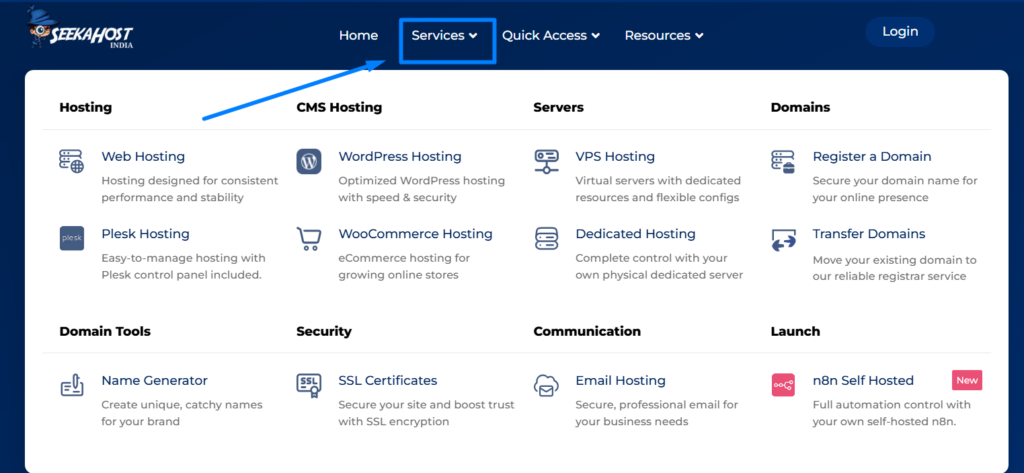The image size is (1024, 473).
Task: Click the WooCommerce shopping cart icon
Action: [x=309, y=238]
